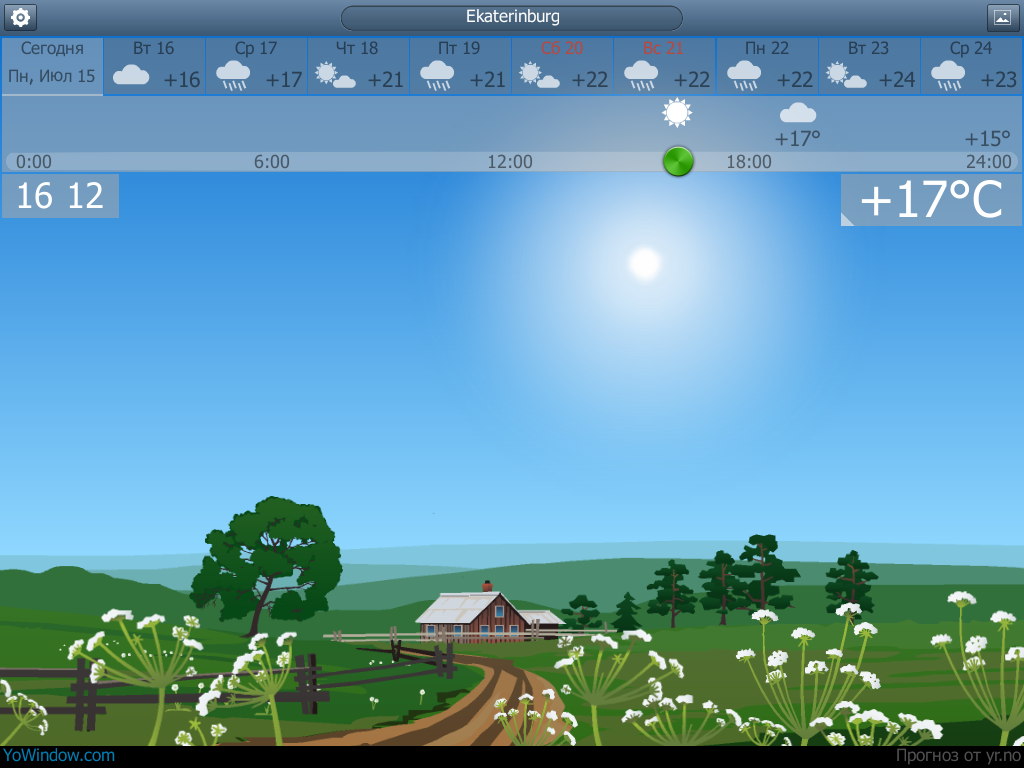This screenshot has height=768, width=1024.
Task: Click the sun icon above the timeline
Action: (677, 113)
